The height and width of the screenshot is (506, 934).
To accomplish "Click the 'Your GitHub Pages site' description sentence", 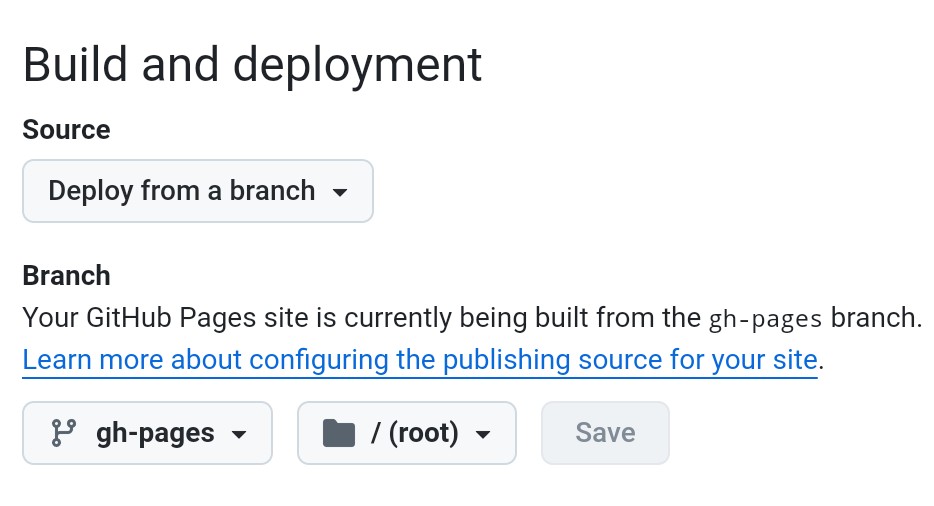I will pyautogui.click(x=360, y=318).
